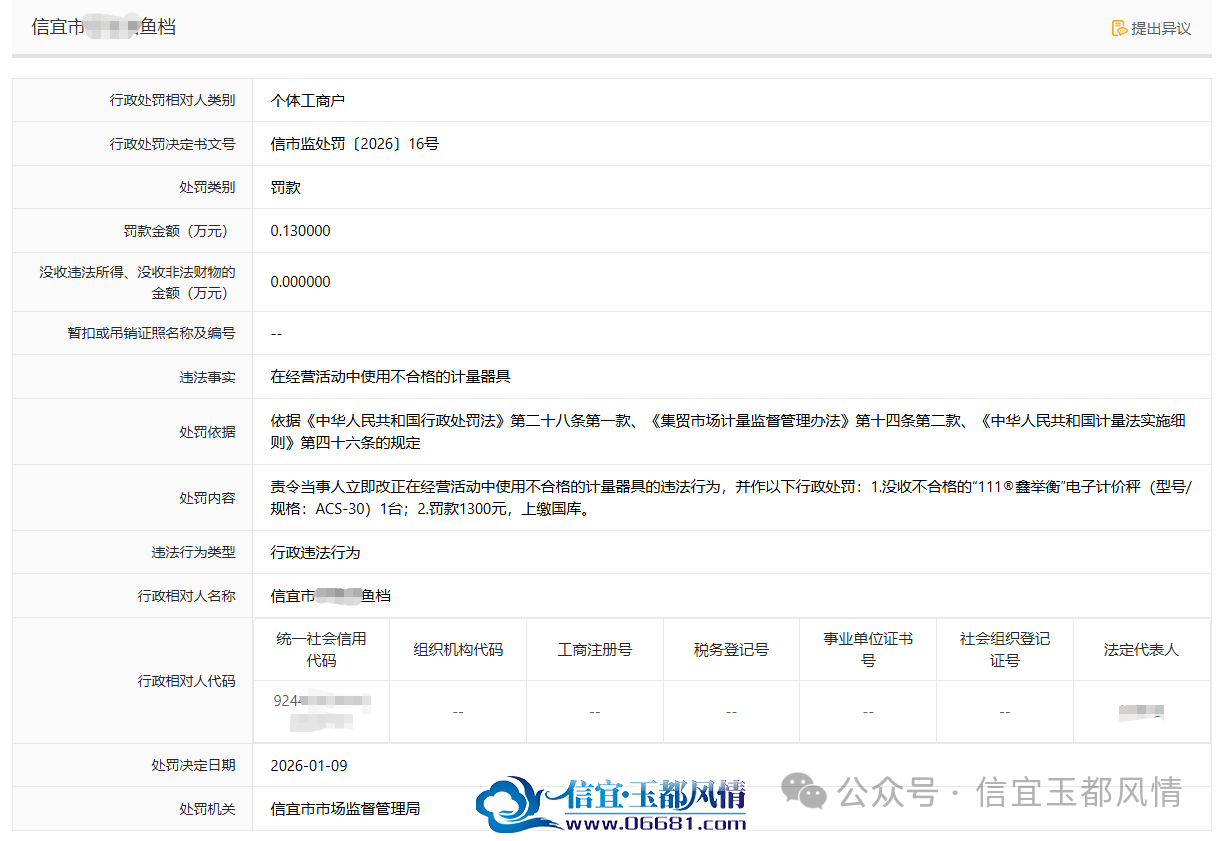This screenshot has width=1222, height=841.
Task: Click the 违法事实 description text
Action: point(390,377)
